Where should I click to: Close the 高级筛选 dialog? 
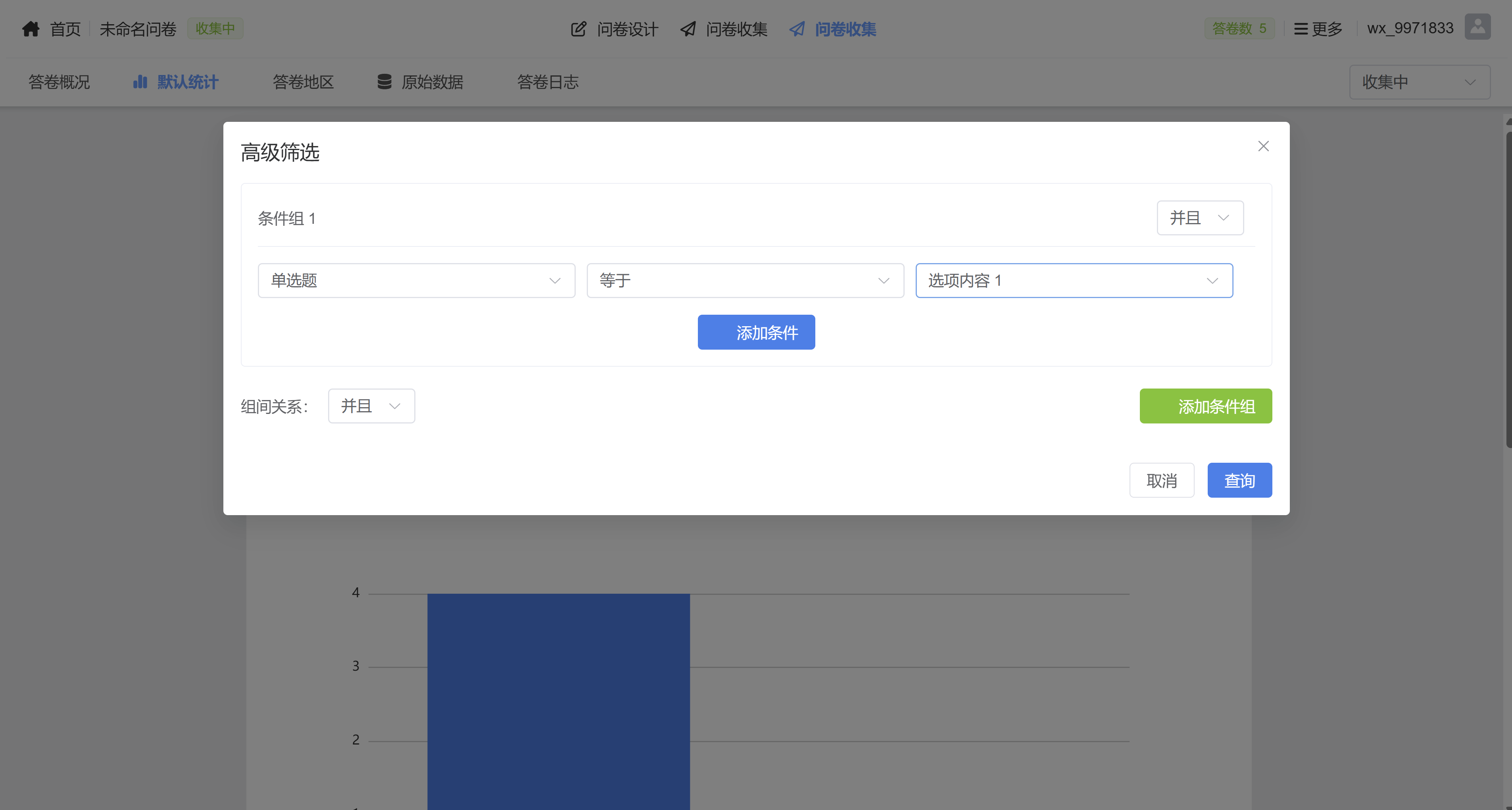pyautogui.click(x=1263, y=146)
